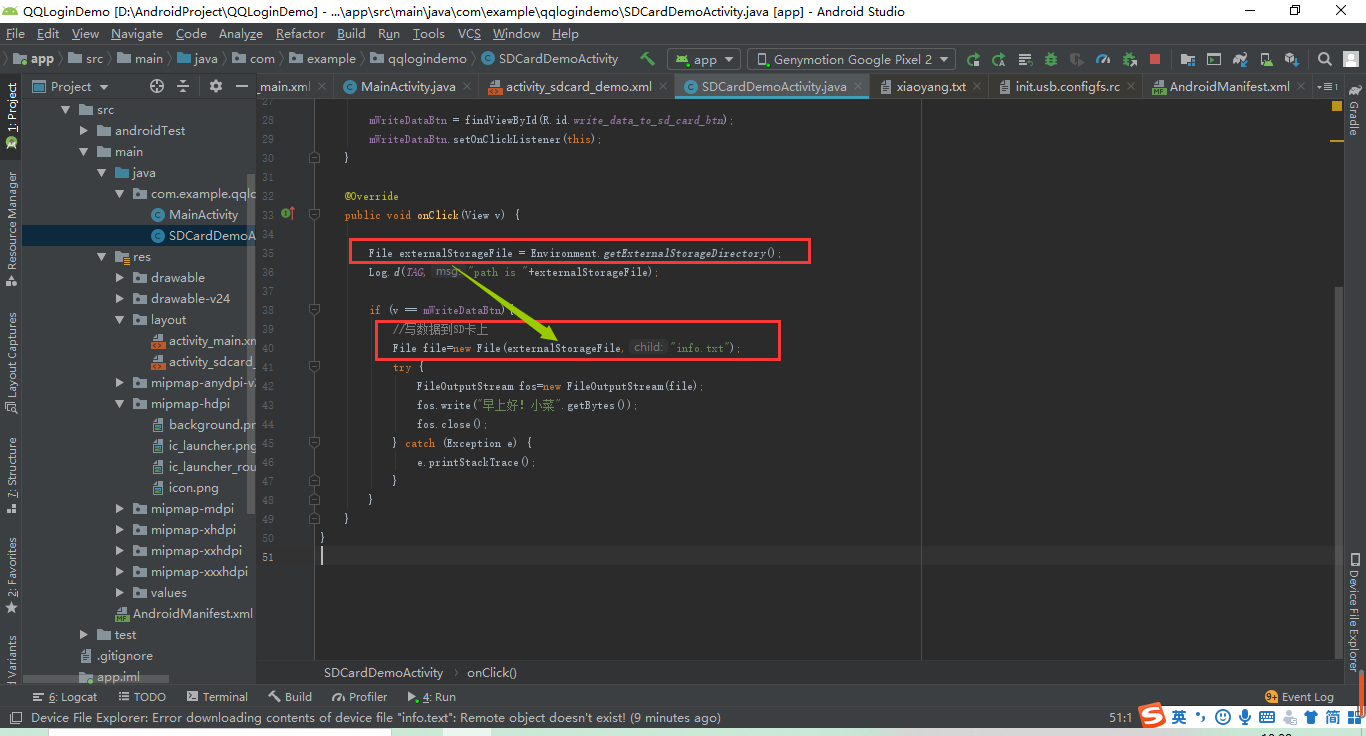The height and width of the screenshot is (736, 1366).
Task: Open the Profiler tool window
Action: 359,697
